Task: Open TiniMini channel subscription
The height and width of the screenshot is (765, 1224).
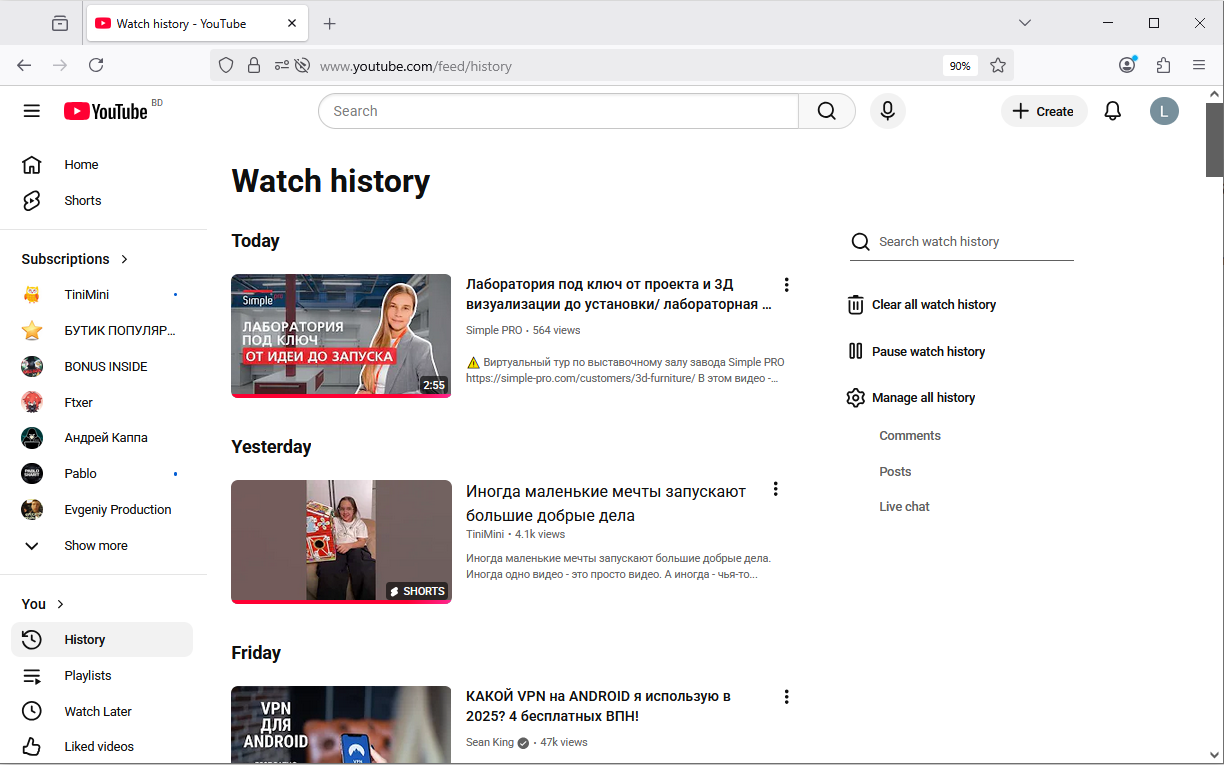Action: click(x=102, y=295)
